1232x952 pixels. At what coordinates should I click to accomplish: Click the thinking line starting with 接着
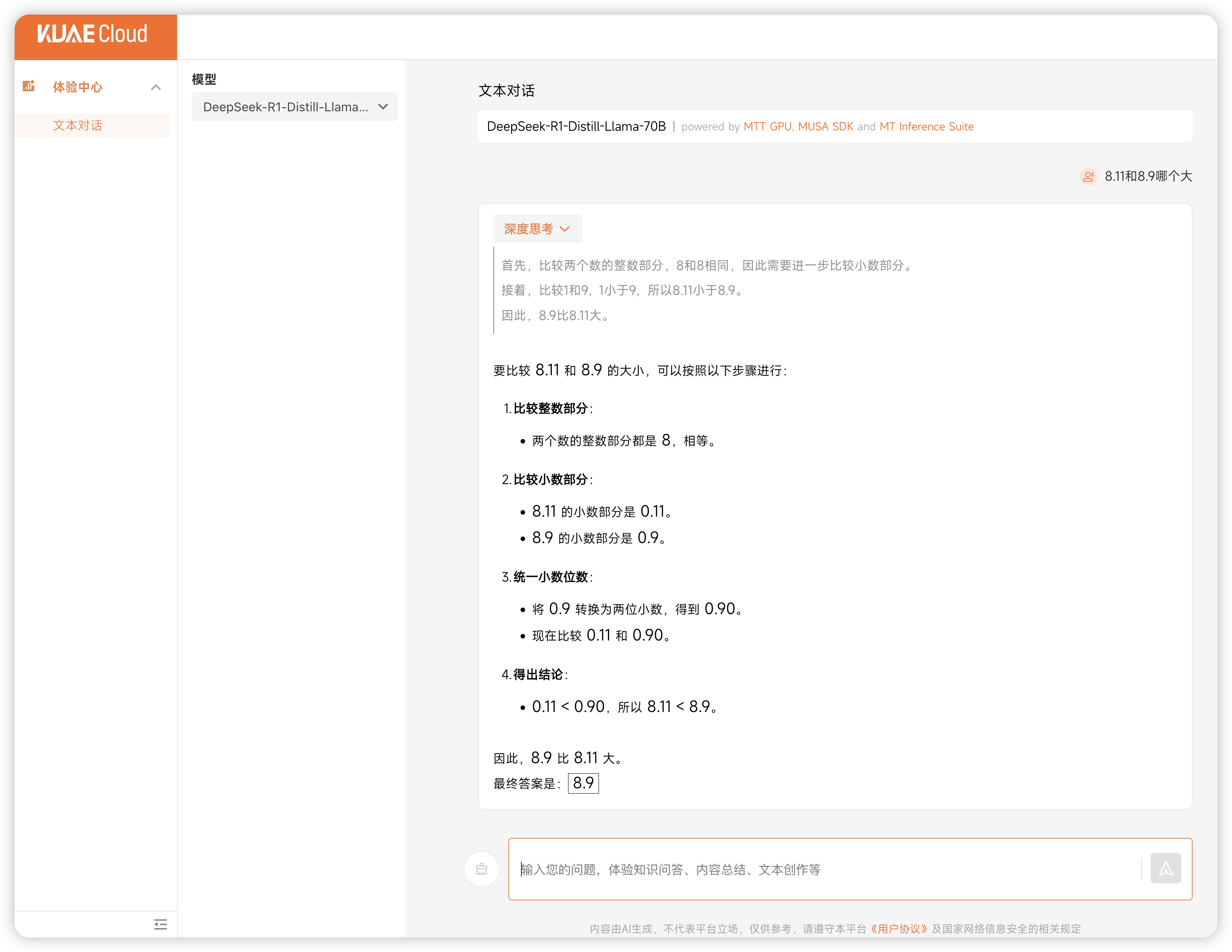tap(622, 290)
